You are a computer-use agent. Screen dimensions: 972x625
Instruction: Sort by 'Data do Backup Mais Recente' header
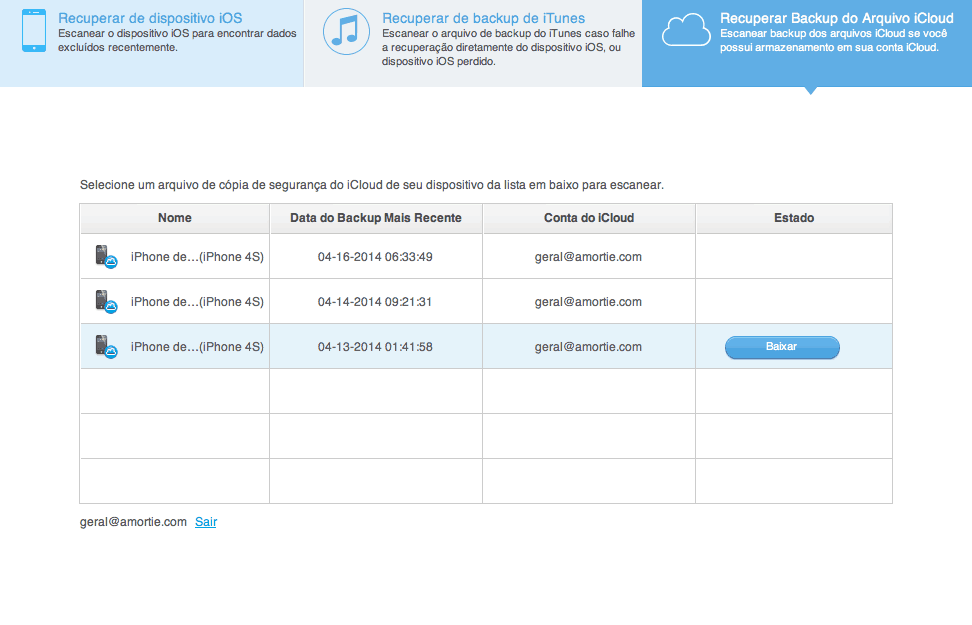376,218
